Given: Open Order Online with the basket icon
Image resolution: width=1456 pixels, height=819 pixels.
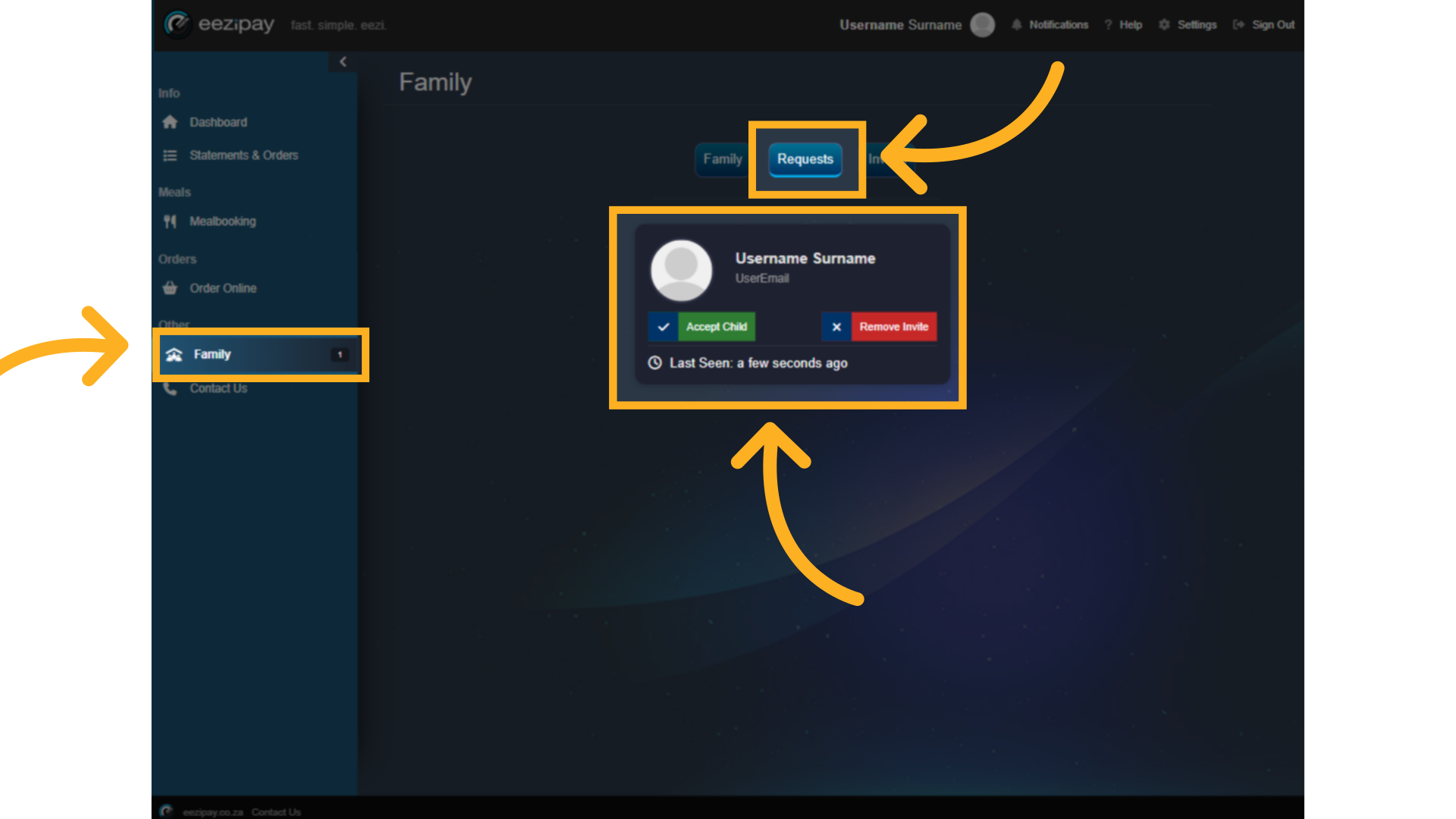Looking at the screenshot, I should click(x=171, y=288).
